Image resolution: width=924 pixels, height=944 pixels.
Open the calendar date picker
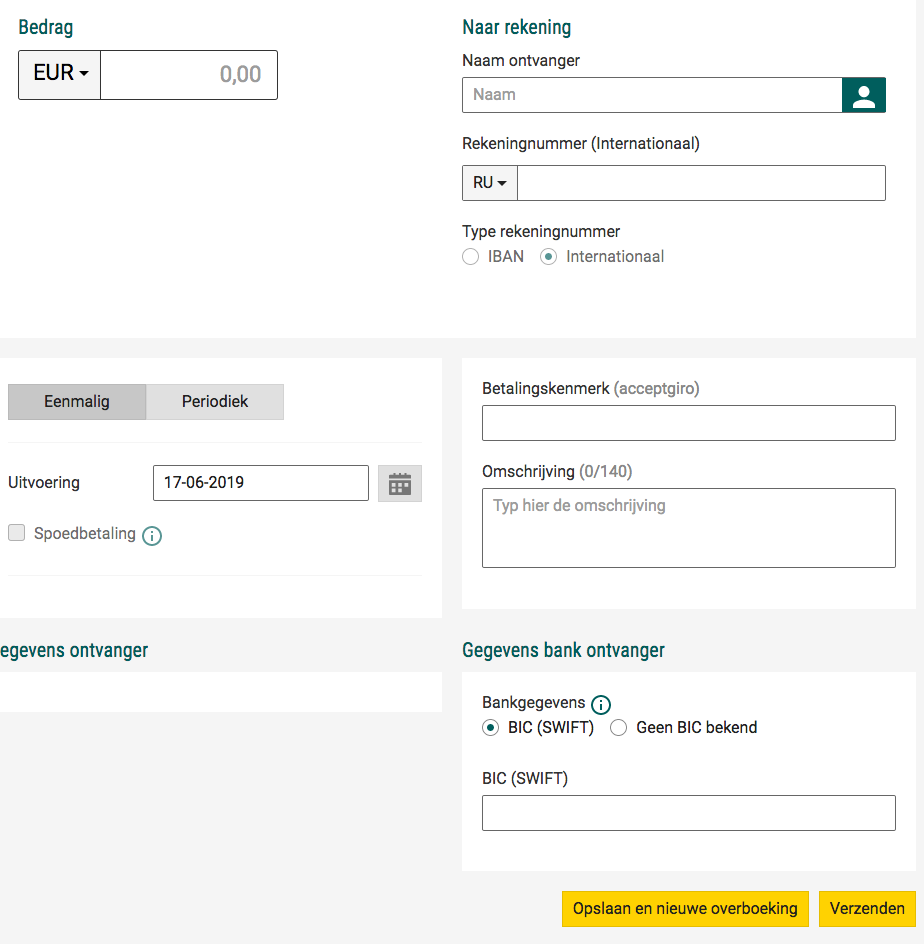click(400, 483)
